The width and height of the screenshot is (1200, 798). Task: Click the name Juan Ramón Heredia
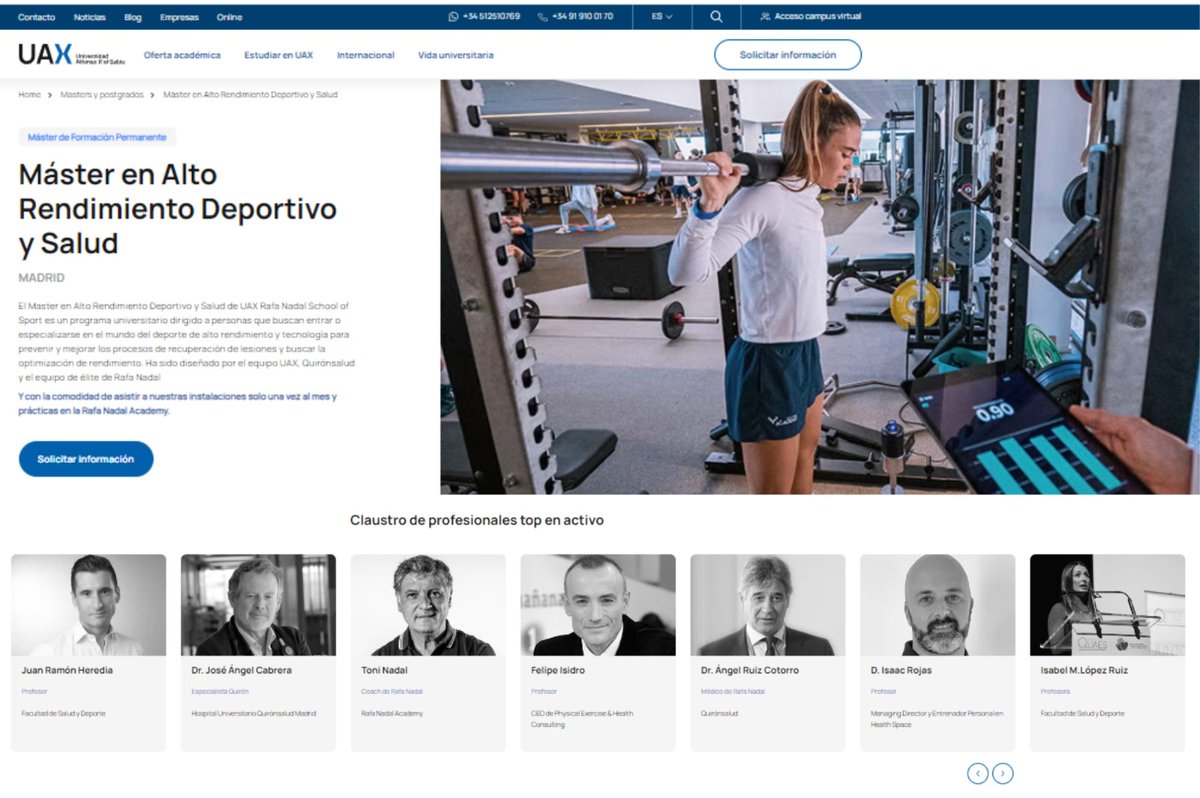tap(67, 670)
